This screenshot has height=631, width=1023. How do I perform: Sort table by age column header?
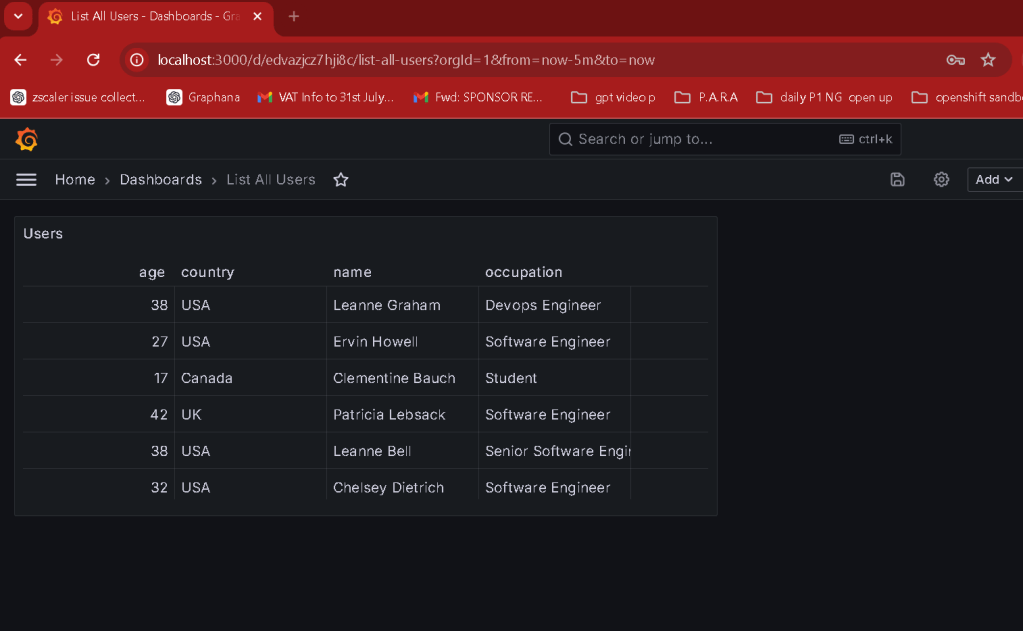click(x=151, y=272)
